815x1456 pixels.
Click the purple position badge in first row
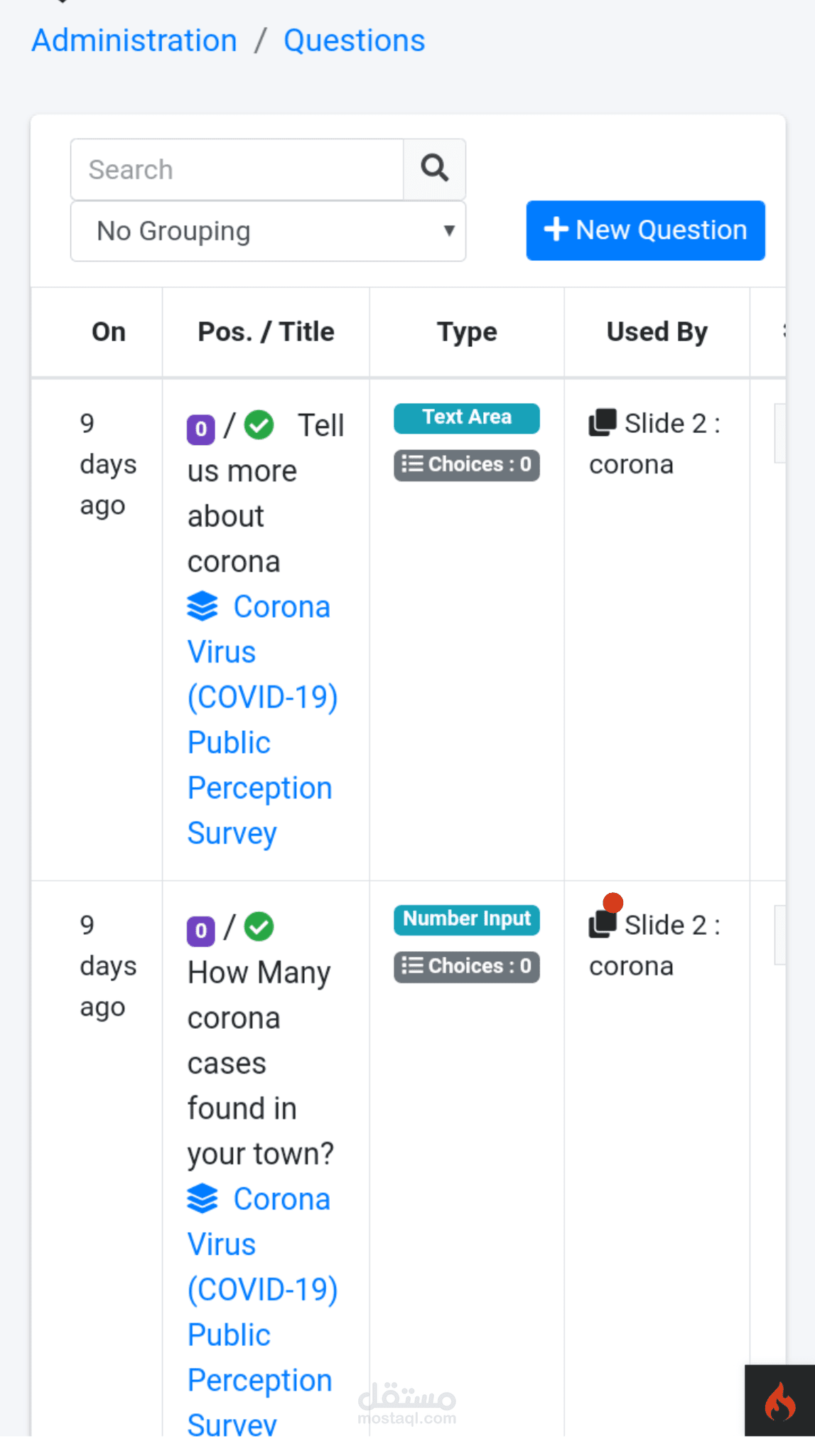[201, 429]
